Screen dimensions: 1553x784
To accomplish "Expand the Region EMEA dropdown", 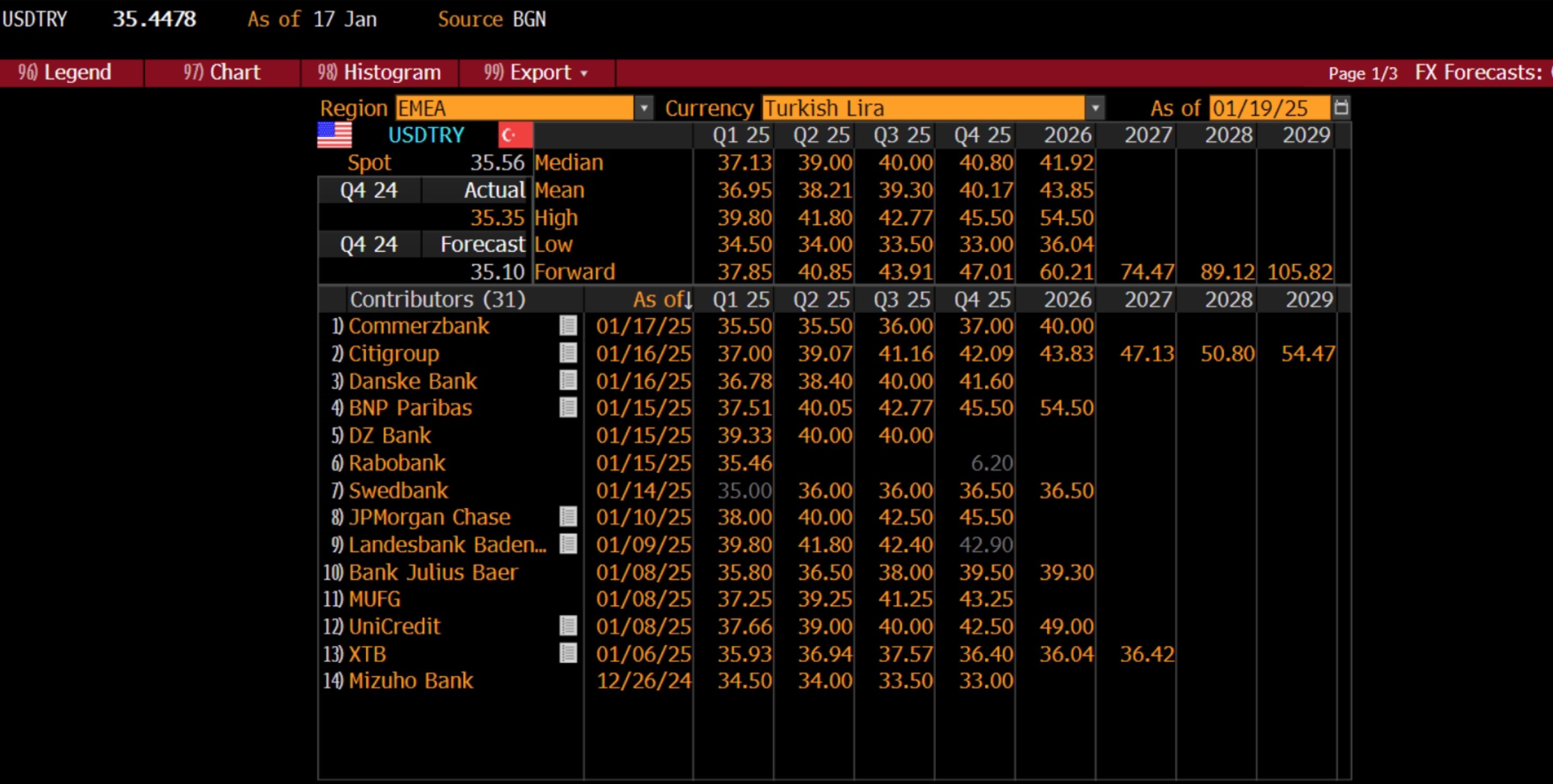I will pos(643,109).
